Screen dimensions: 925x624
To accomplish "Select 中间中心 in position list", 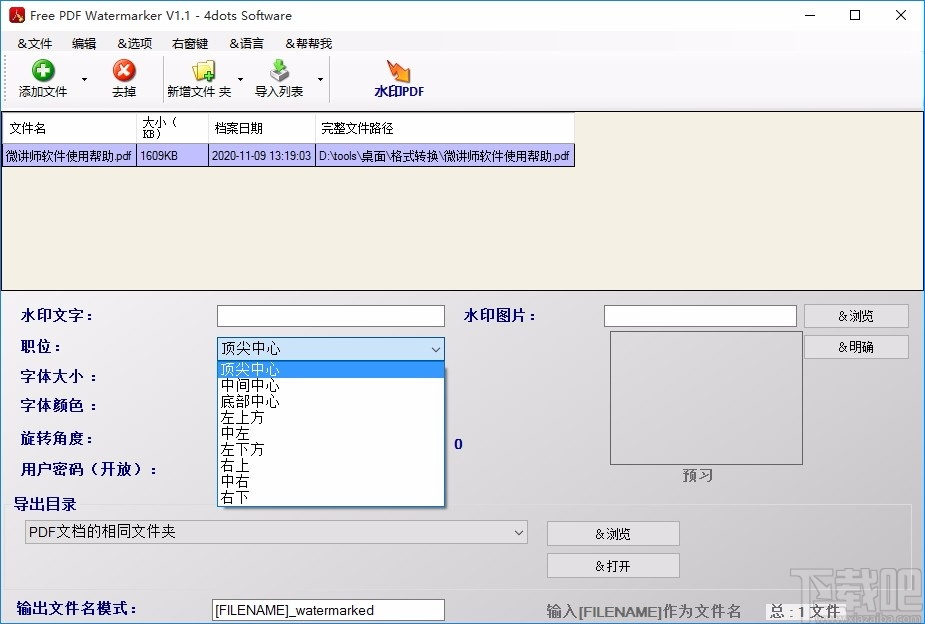I will (330, 386).
